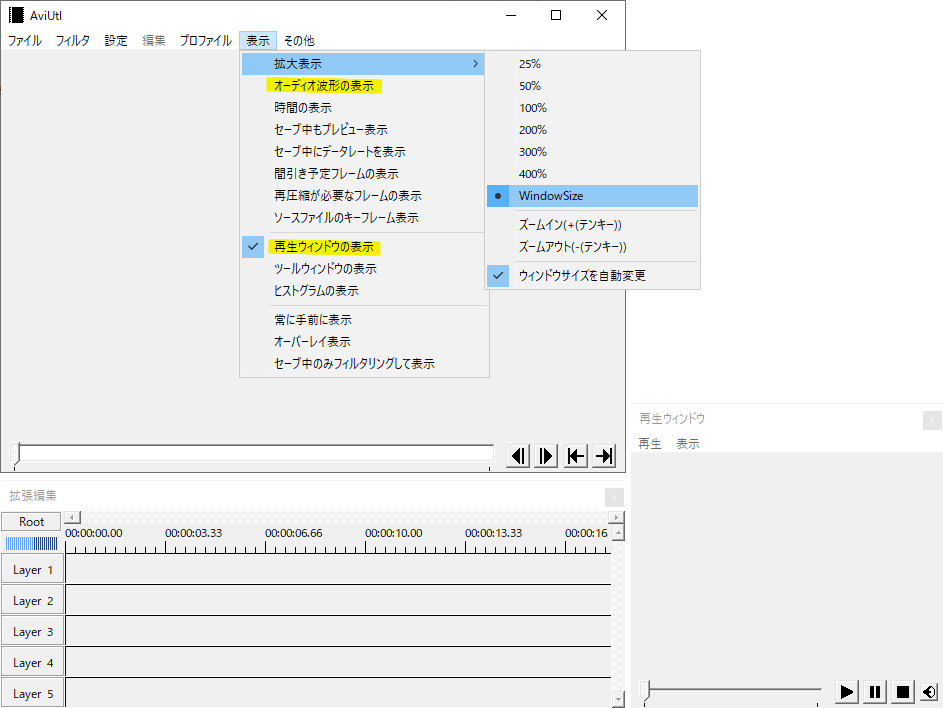Choose ズームアウト(-(テンキー))
943x708 pixels.
[x=592, y=247]
